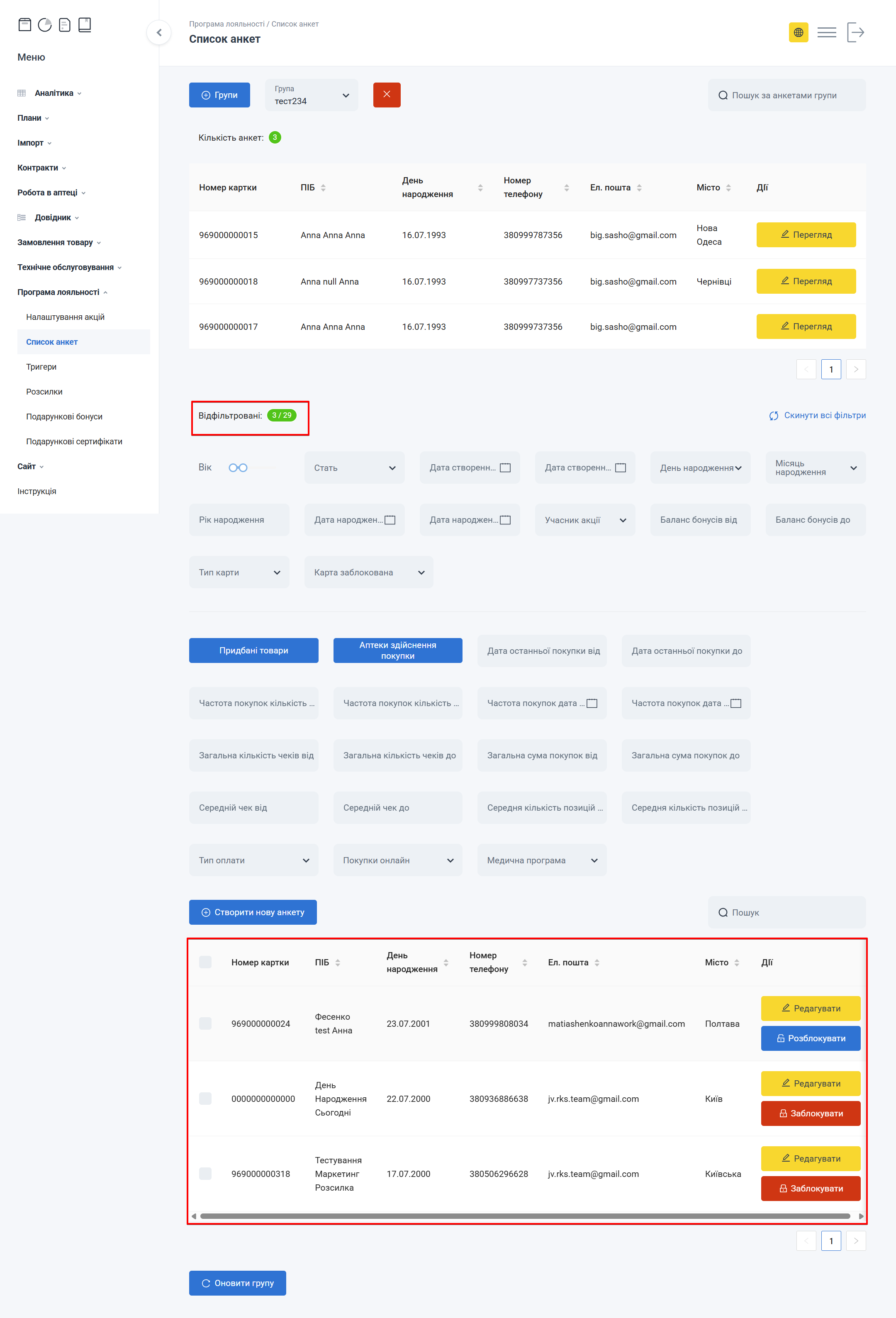Open Налаштування акцій submenu item
The image size is (896, 1318).
coord(65,317)
